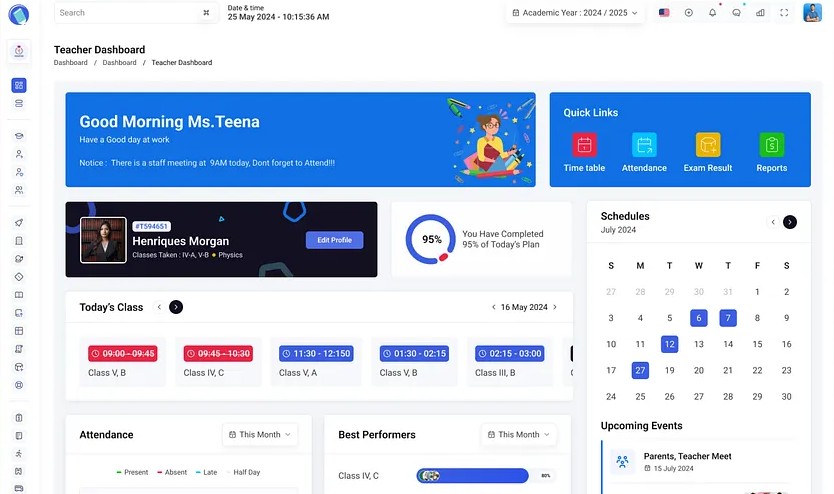Toggle the Late legend in Attendance chart
This screenshot has width=834, height=494.
(206, 472)
